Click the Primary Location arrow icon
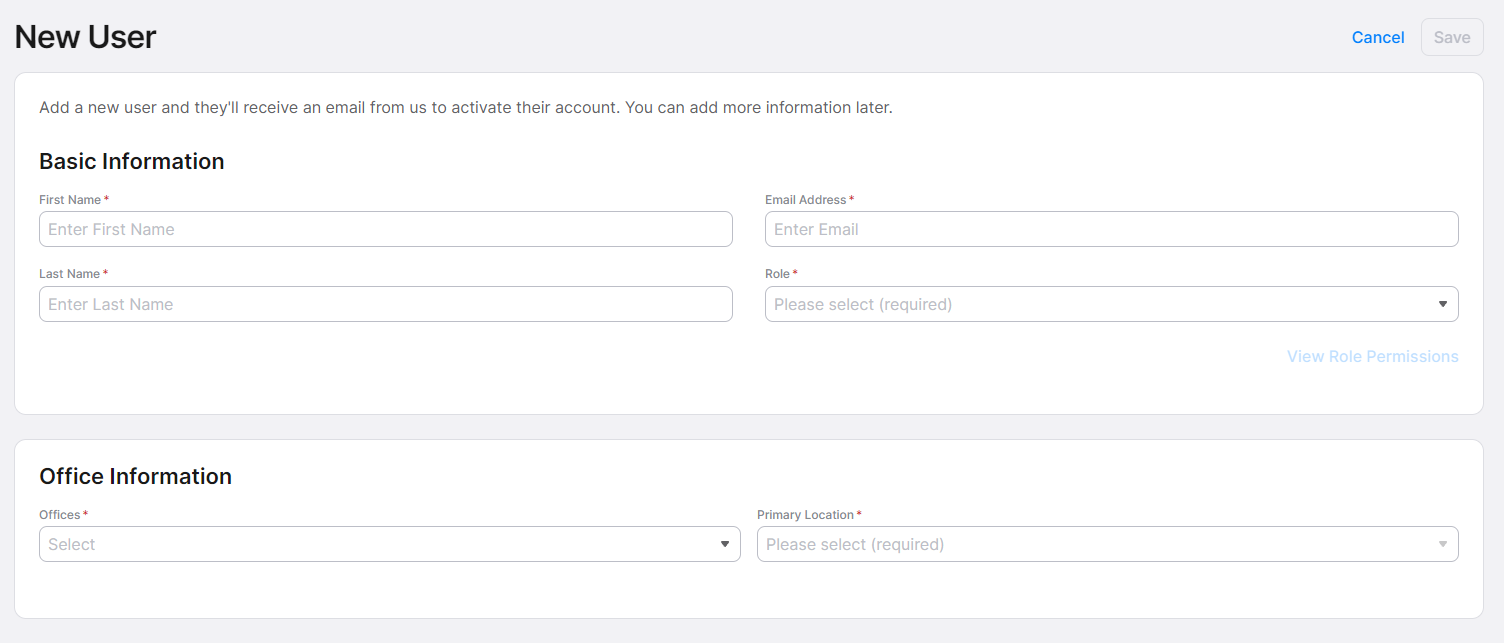The width and height of the screenshot is (1504, 643). tap(1442, 544)
